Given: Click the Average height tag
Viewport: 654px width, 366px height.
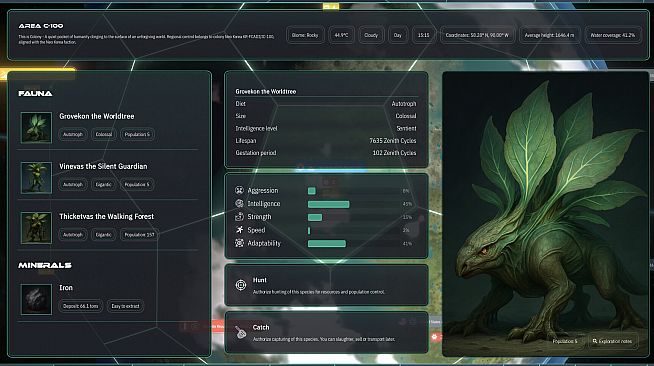Looking at the screenshot, I should pos(549,35).
